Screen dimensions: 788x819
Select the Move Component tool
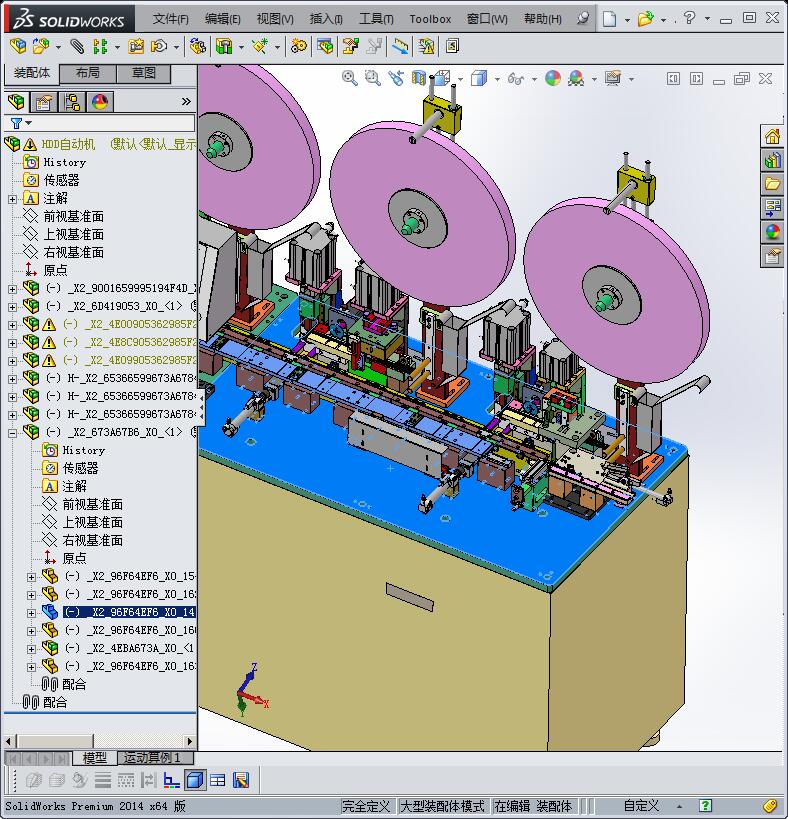coord(159,46)
